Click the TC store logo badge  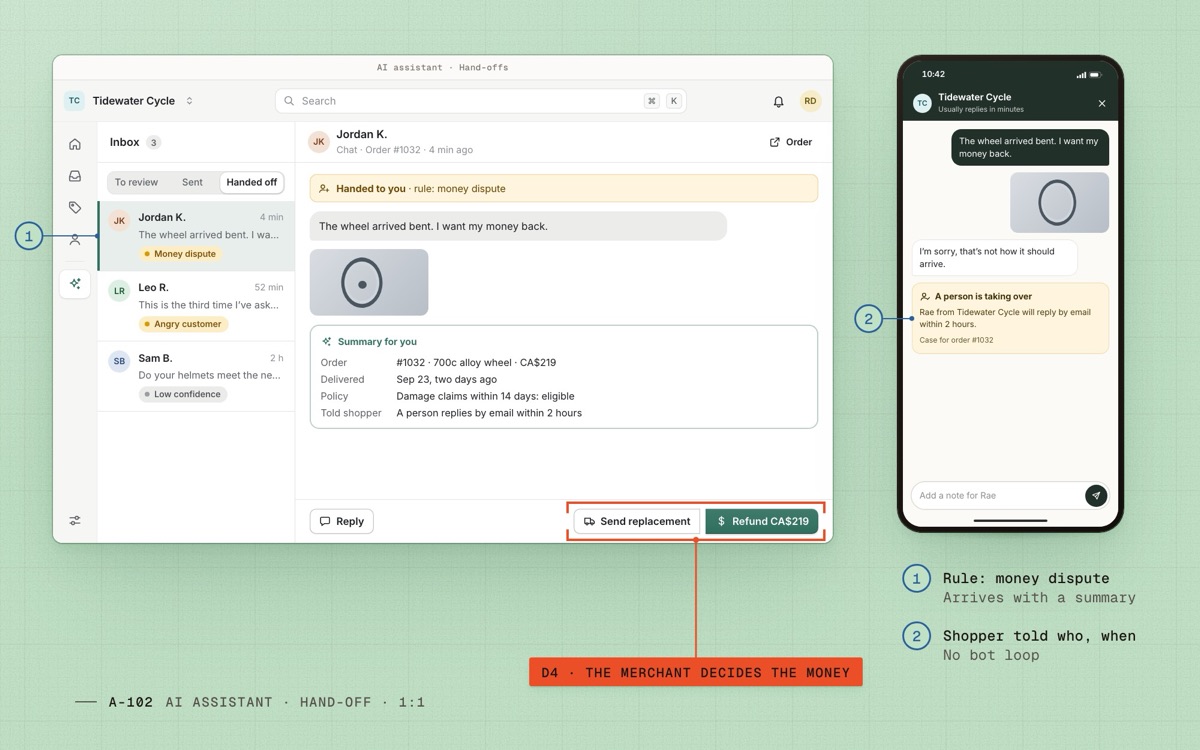point(74,101)
